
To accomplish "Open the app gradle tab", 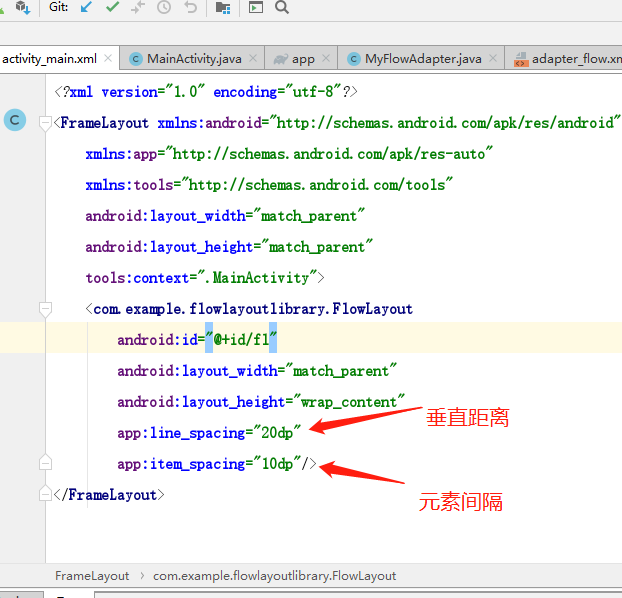I will (x=303, y=59).
